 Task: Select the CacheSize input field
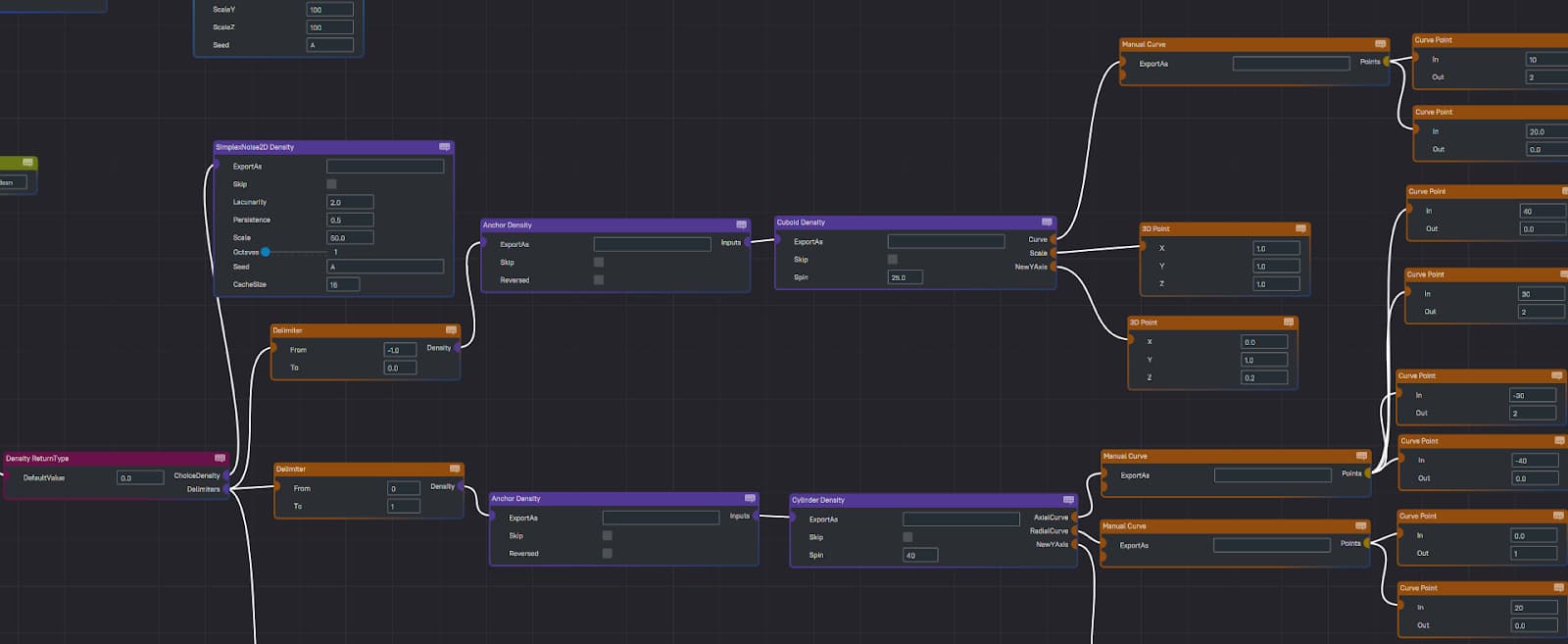pos(342,284)
